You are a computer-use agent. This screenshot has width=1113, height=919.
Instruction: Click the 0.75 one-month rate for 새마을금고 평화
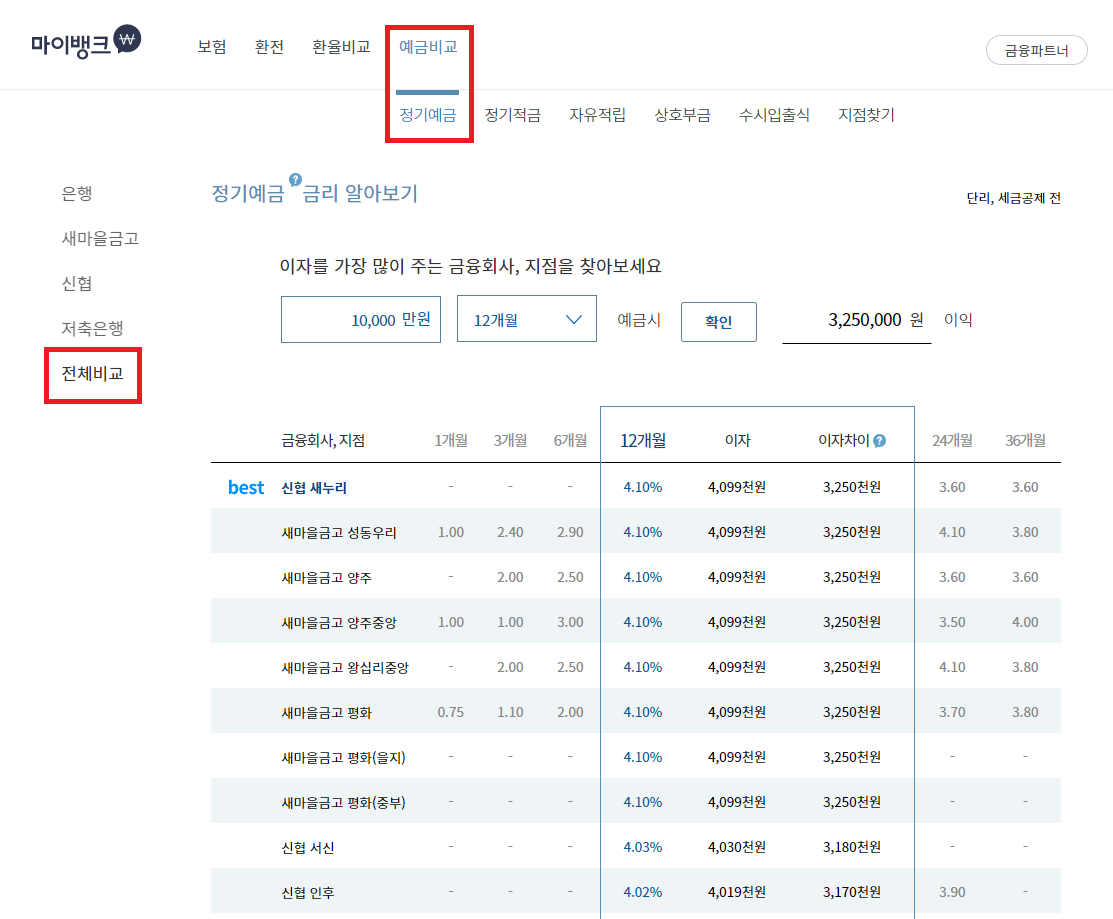click(451, 712)
